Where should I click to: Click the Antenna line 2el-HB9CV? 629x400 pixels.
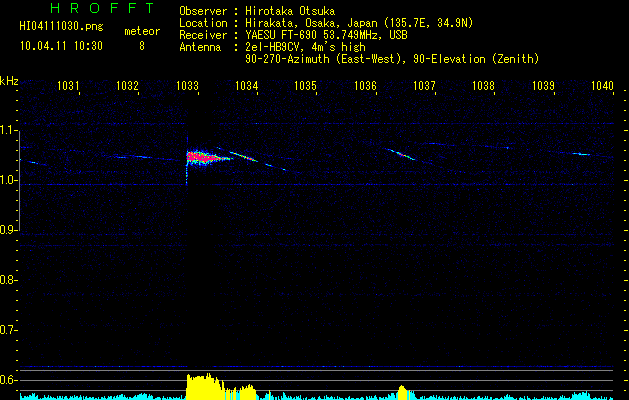coord(272,47)
